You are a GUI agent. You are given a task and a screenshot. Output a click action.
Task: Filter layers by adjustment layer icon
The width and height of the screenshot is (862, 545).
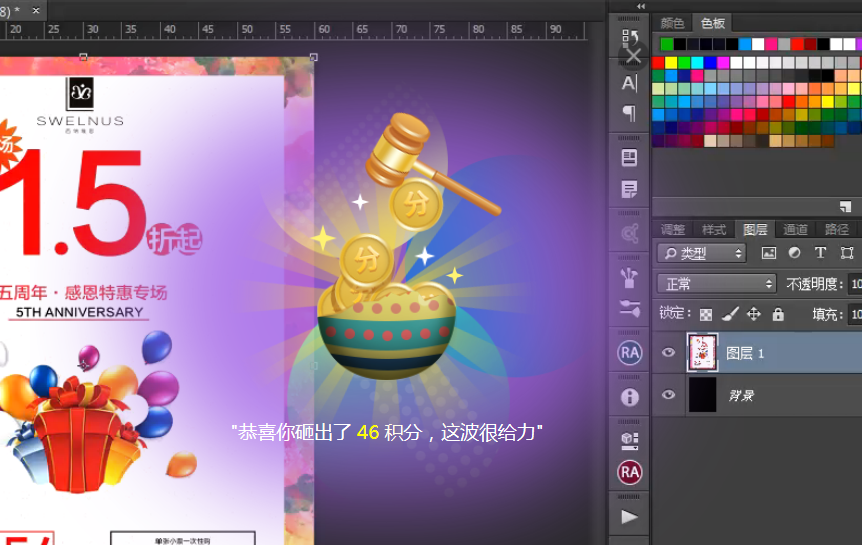794,252
